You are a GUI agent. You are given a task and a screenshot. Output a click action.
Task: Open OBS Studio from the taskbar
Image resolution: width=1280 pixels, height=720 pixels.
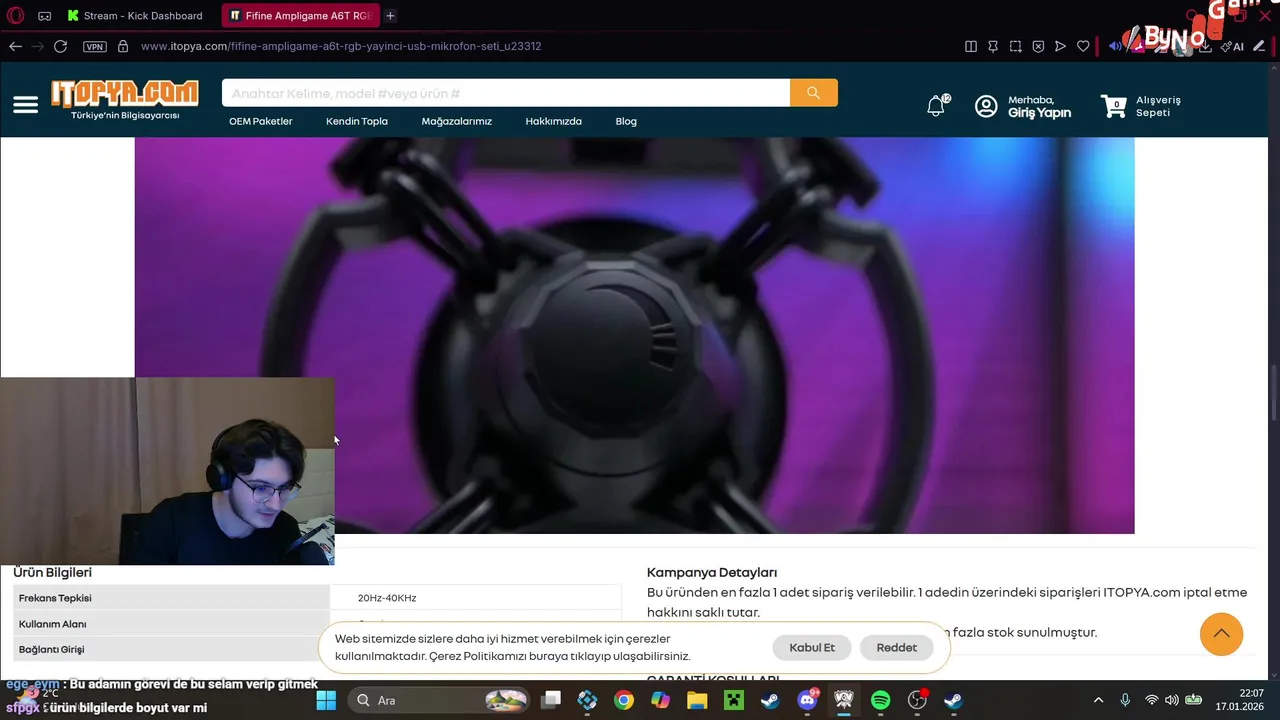click(917, 700)
